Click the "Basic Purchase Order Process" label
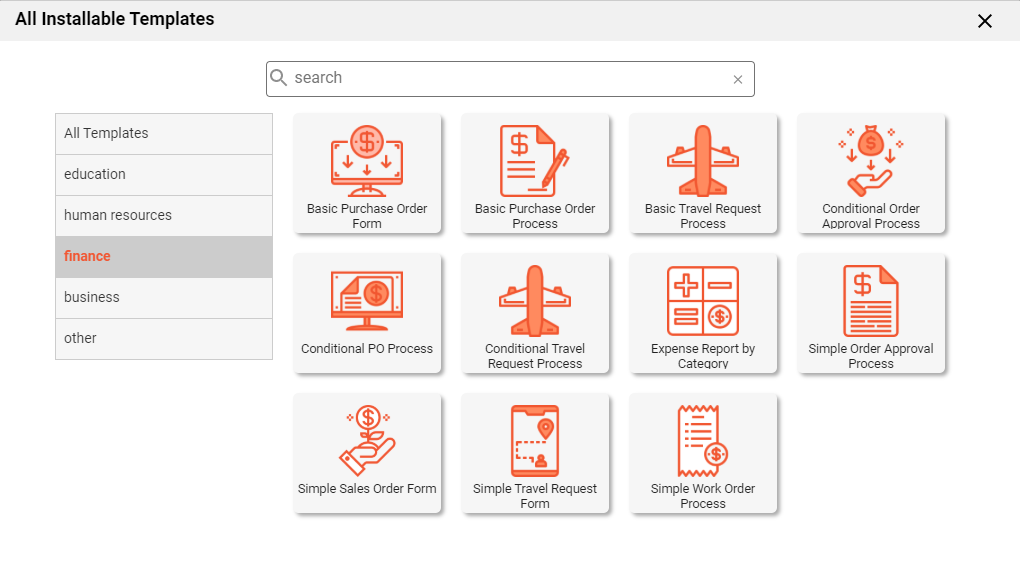1020x569 pixels. pos(535,216)
